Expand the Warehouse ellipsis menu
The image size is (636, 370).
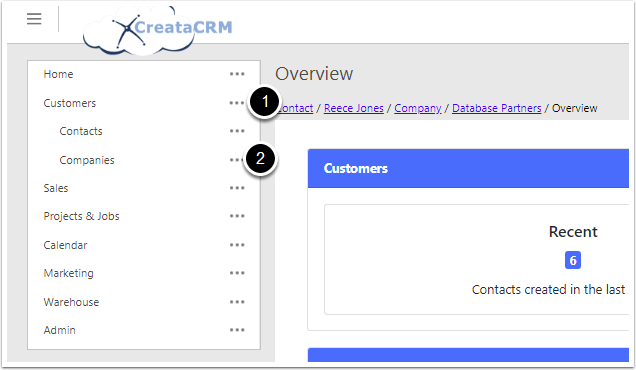(237, 302)
